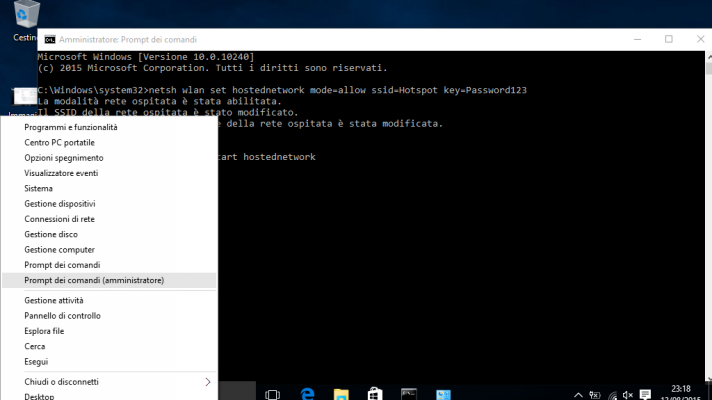Image resolution: width=712 pixels, height=400 pixels.
Task: Open the battery status tray icon
Action: pos(594,395)
